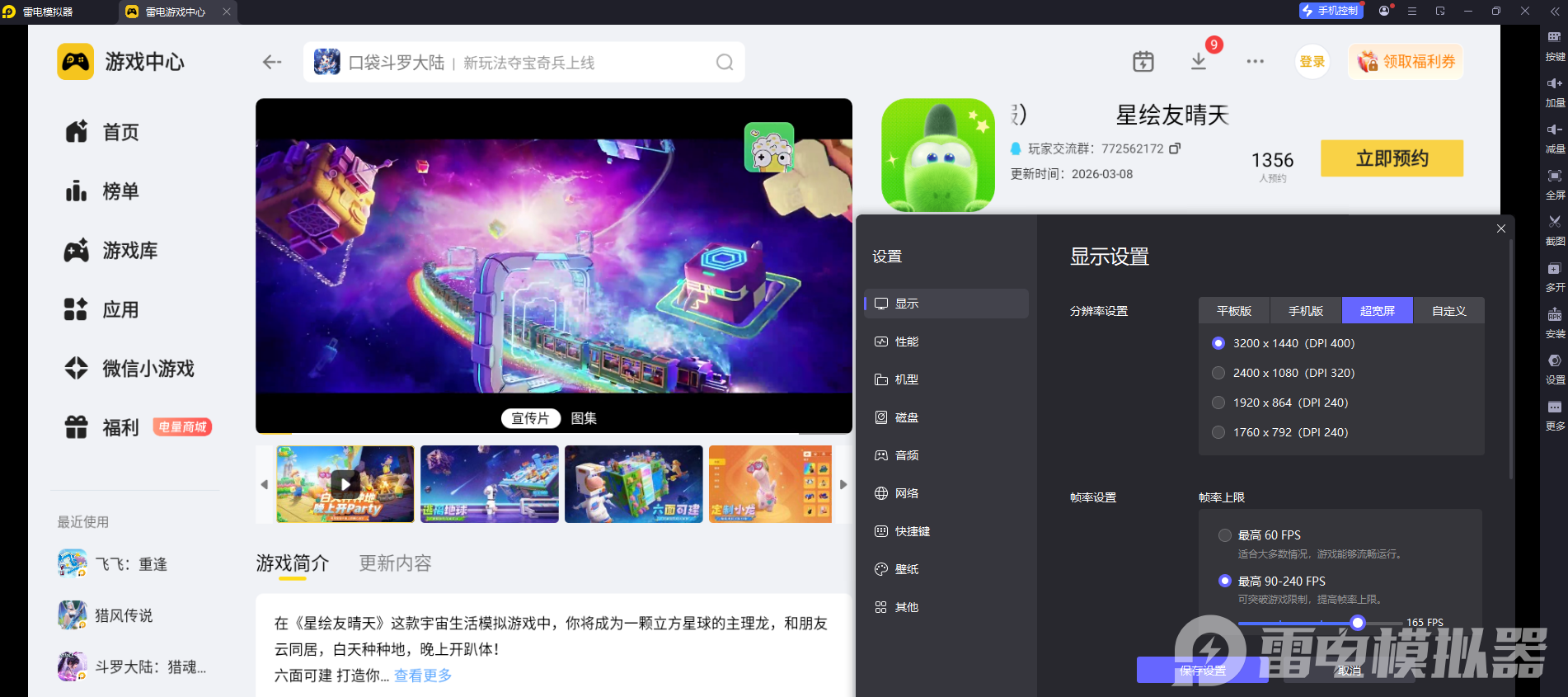Switch to 手机版 resolution tab

pos(1306,311)
